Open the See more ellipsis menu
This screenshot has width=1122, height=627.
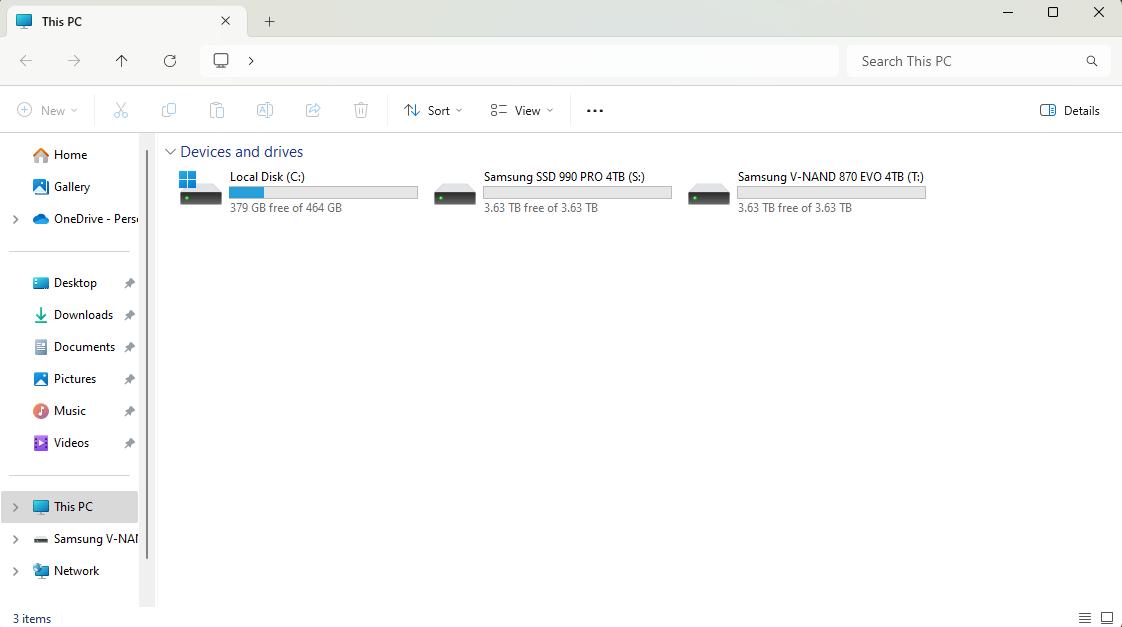595,110
